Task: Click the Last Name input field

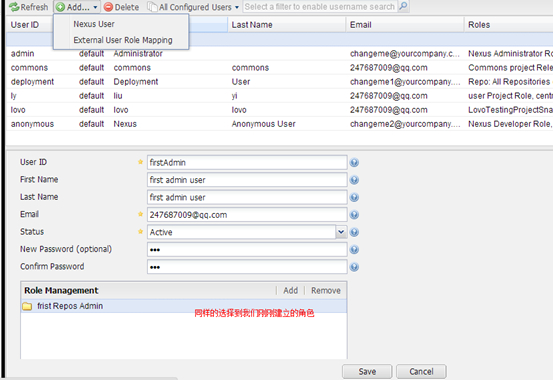Action: [247, 198]
